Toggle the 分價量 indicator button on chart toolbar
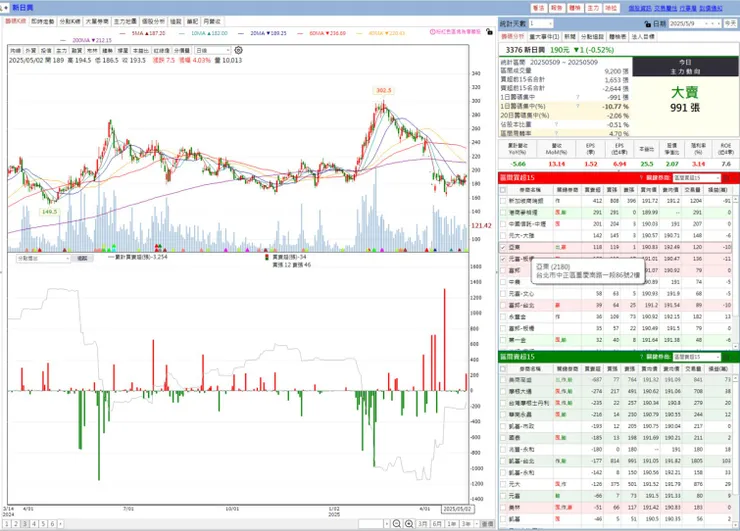The image size is (740, 531). coord(181,51)
